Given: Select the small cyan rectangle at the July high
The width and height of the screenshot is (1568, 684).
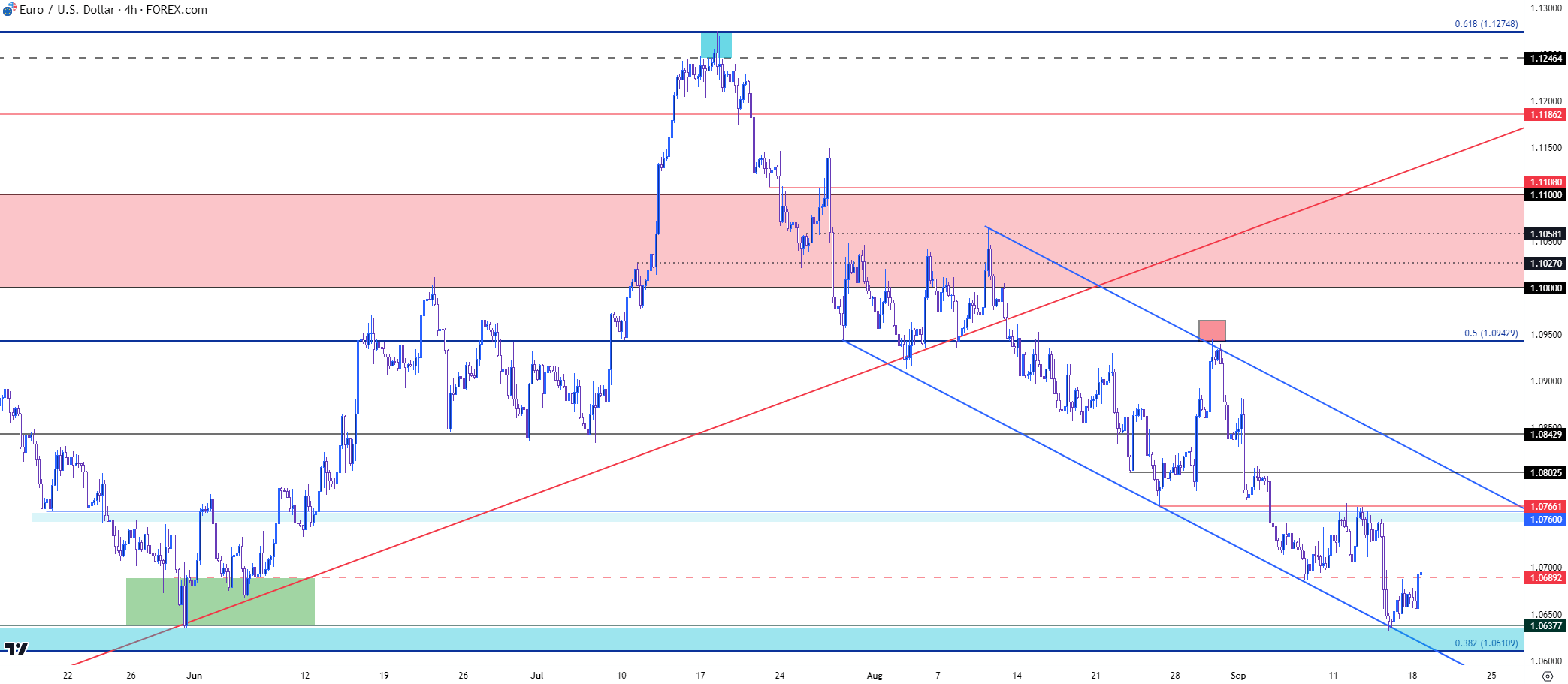Looking at the screenshot, I should click(716, 45).
